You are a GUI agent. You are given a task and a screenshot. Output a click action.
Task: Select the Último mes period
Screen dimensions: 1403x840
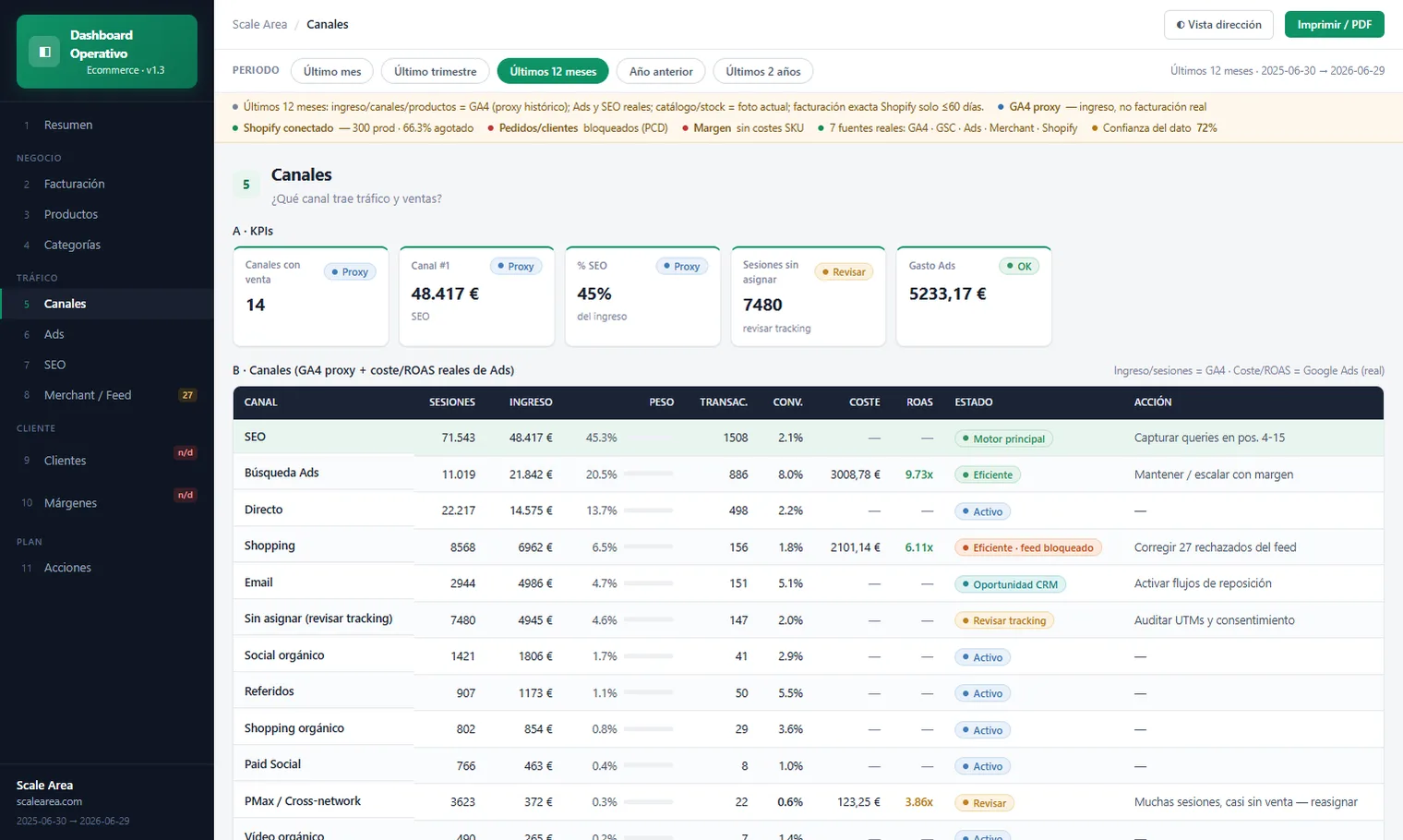(332, 71)
